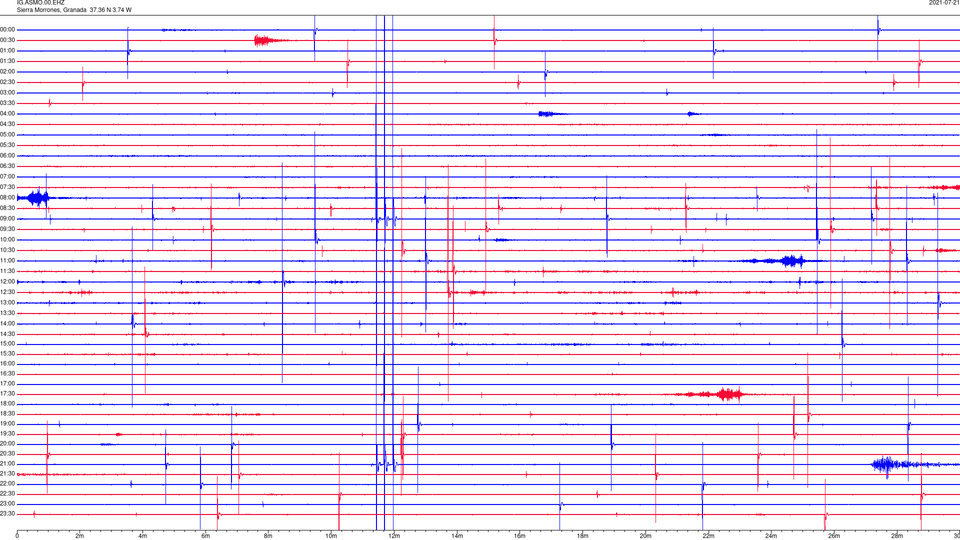Select the 09:00 trace time label
The height and width of the screenshot is (540, 960).
click(8, 219)
